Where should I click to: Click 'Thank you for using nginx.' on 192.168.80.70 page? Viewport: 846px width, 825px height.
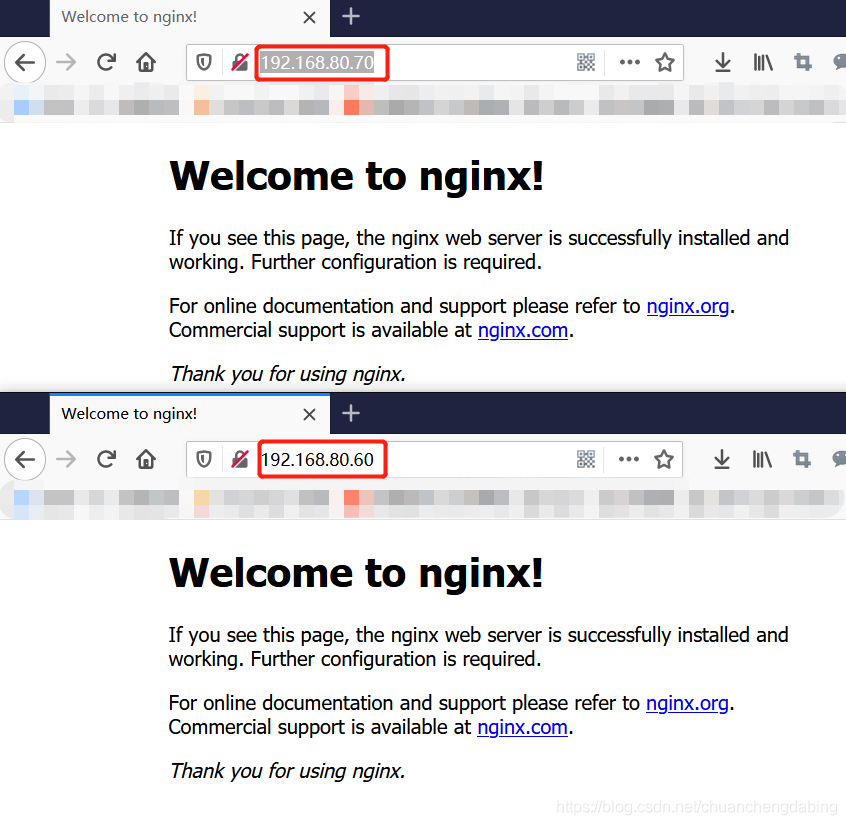[x=288, y=374]
